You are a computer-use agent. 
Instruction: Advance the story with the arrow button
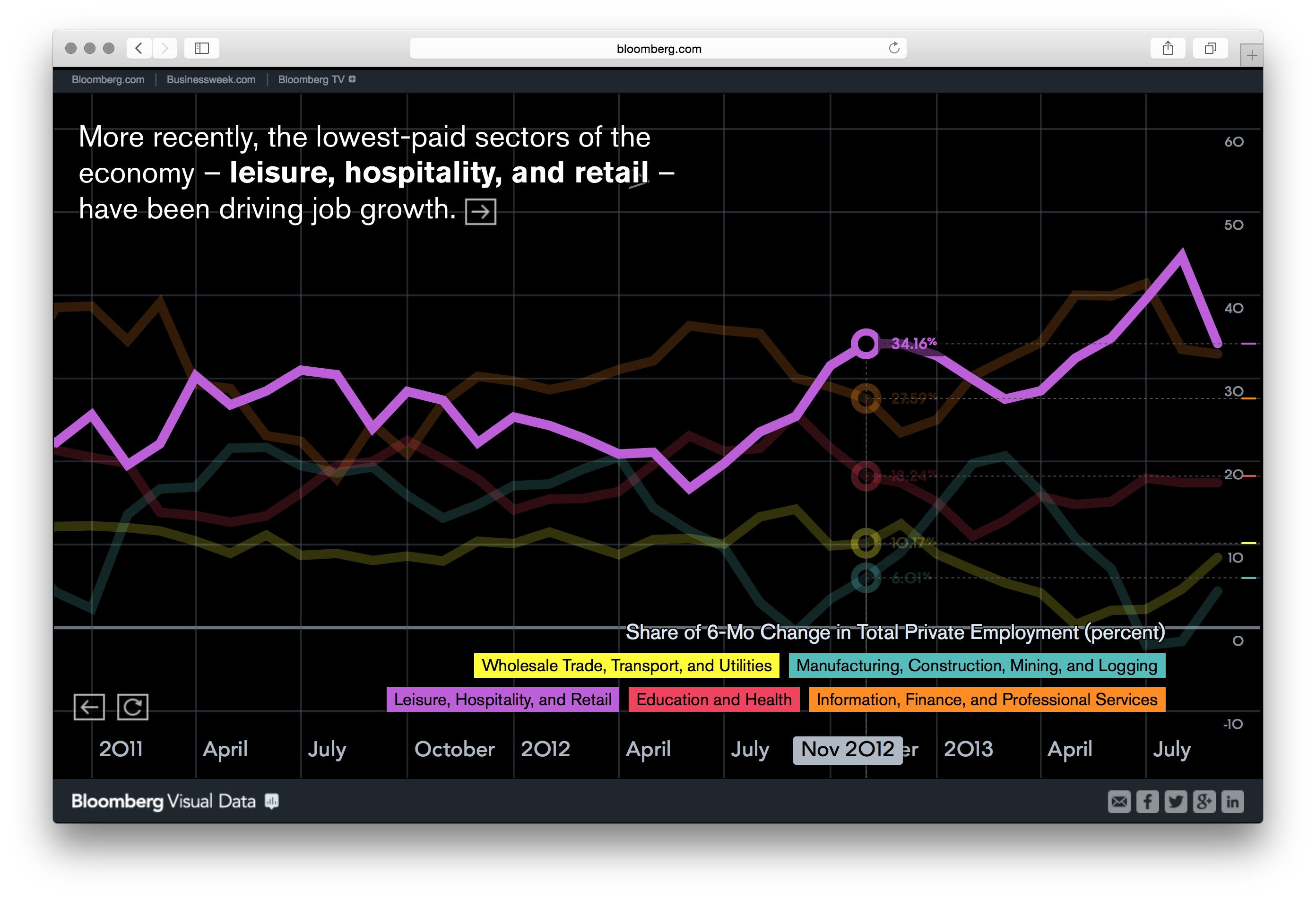tap(481, 211)
